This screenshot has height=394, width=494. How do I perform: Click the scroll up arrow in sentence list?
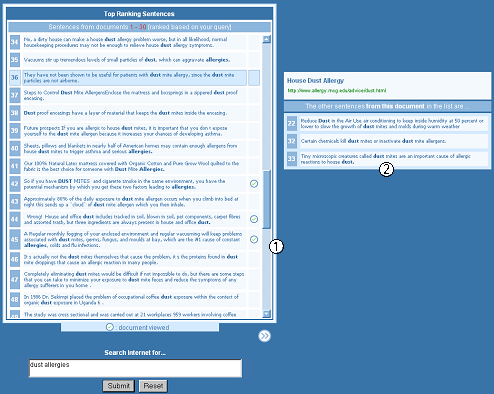pos(267,39)
